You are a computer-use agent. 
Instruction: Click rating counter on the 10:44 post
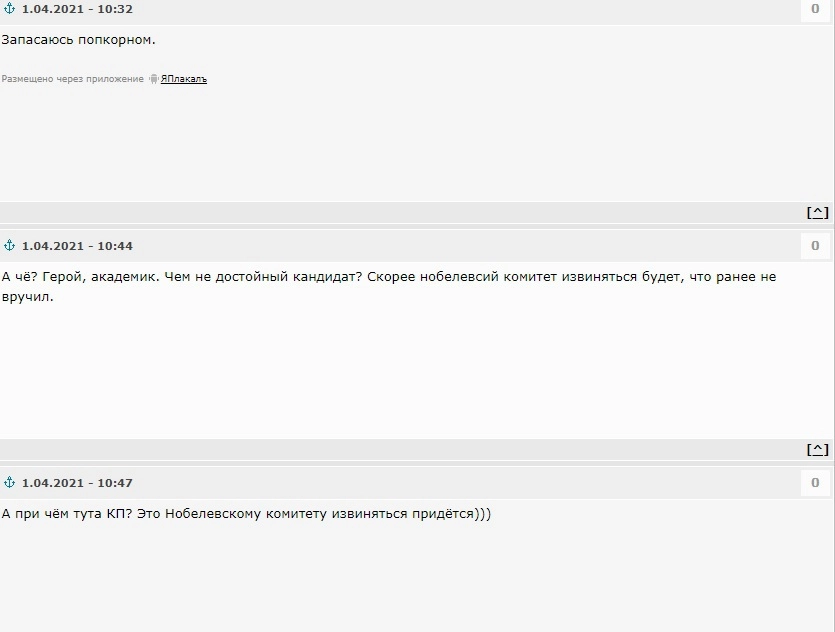point(815,246)
